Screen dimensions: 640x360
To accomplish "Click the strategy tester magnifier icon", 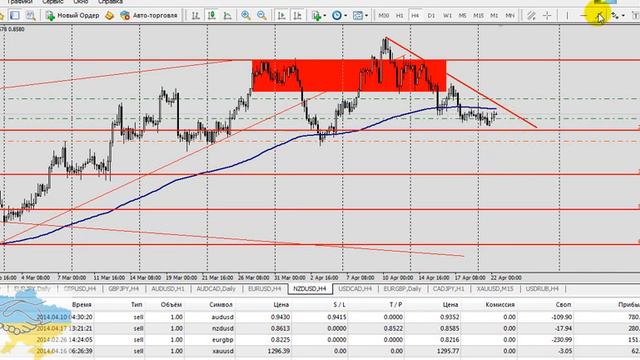I will [x=31, y=16].
